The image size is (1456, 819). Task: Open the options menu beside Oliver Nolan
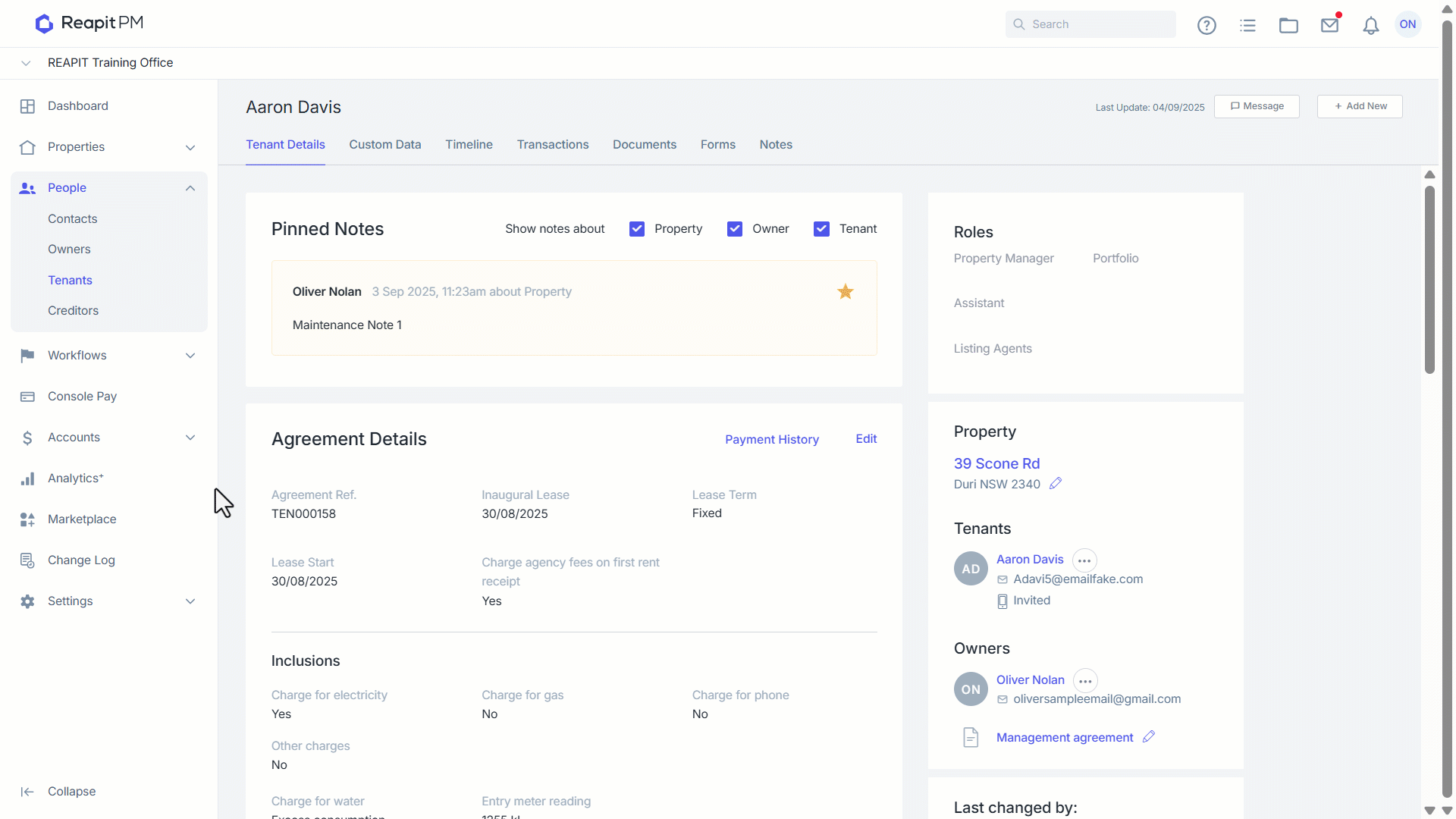pos(1085,681)
